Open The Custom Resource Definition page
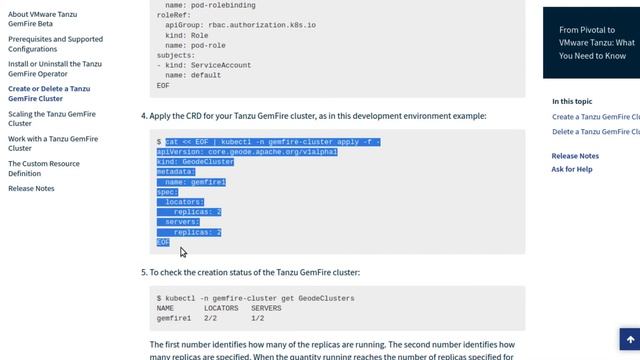Image resolution: width=640 pixels, height=360 pixels. [44, 168]
